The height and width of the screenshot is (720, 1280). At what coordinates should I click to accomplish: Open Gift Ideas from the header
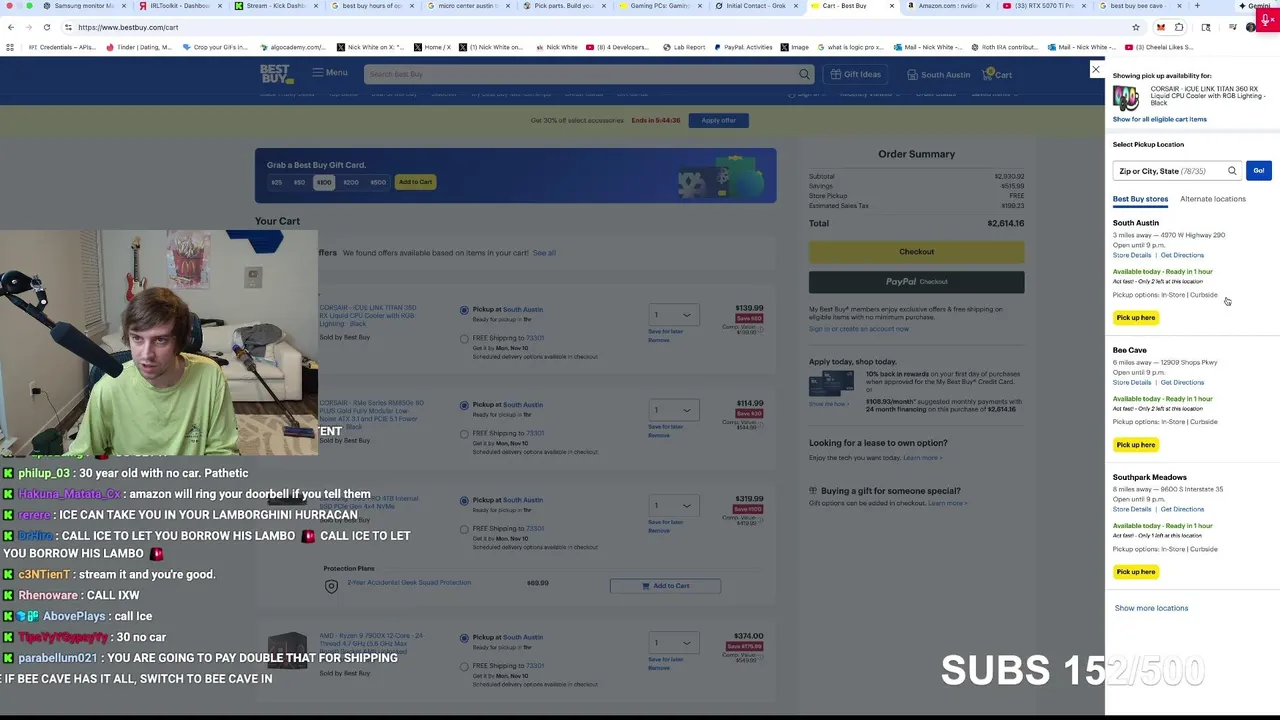tap(855, 74)
